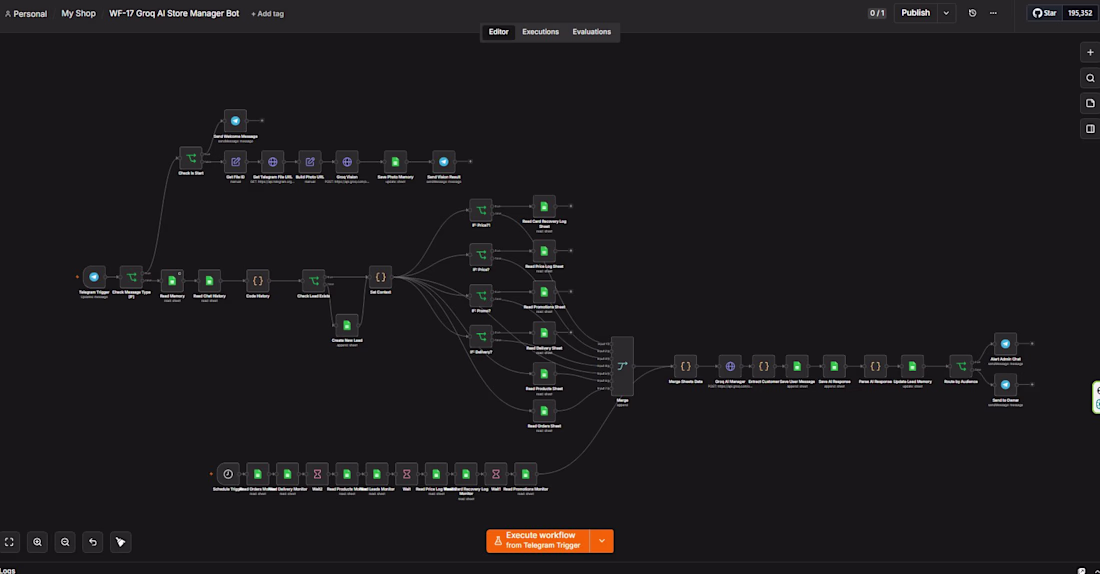This screenshot has width=1100, height=574.
Task: Select the Build Photo URL node
Action: click(310, 162)
